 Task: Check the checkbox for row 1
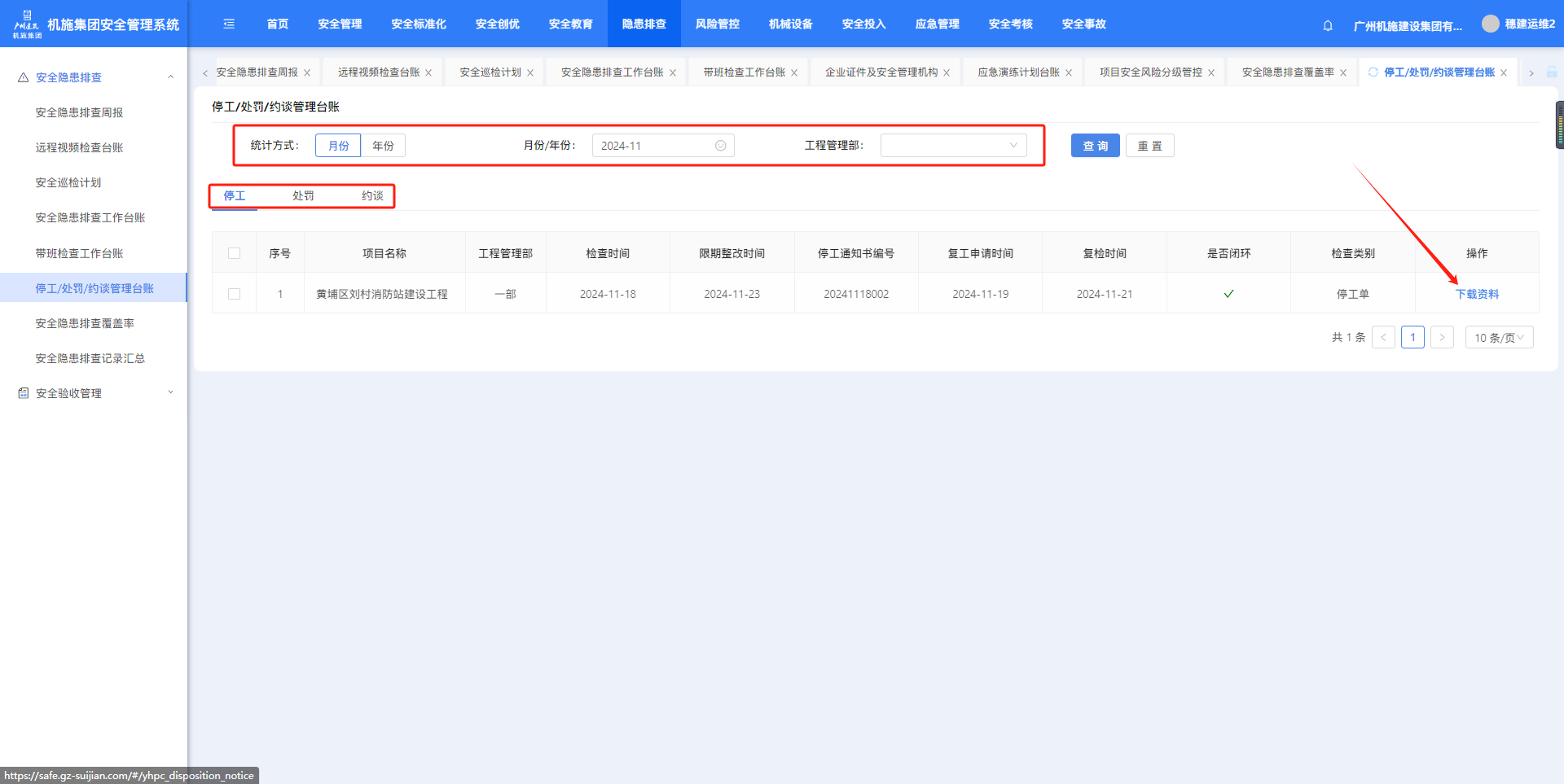[235, 294]
